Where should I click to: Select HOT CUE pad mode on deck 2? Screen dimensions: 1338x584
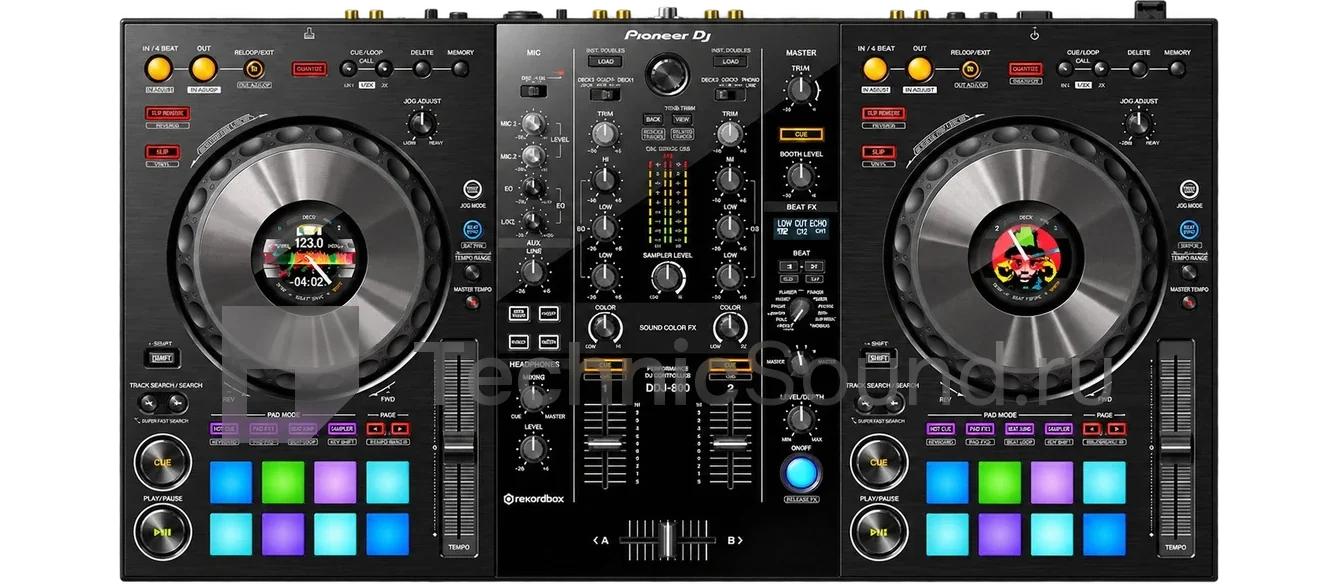click(x=939, y=428)
